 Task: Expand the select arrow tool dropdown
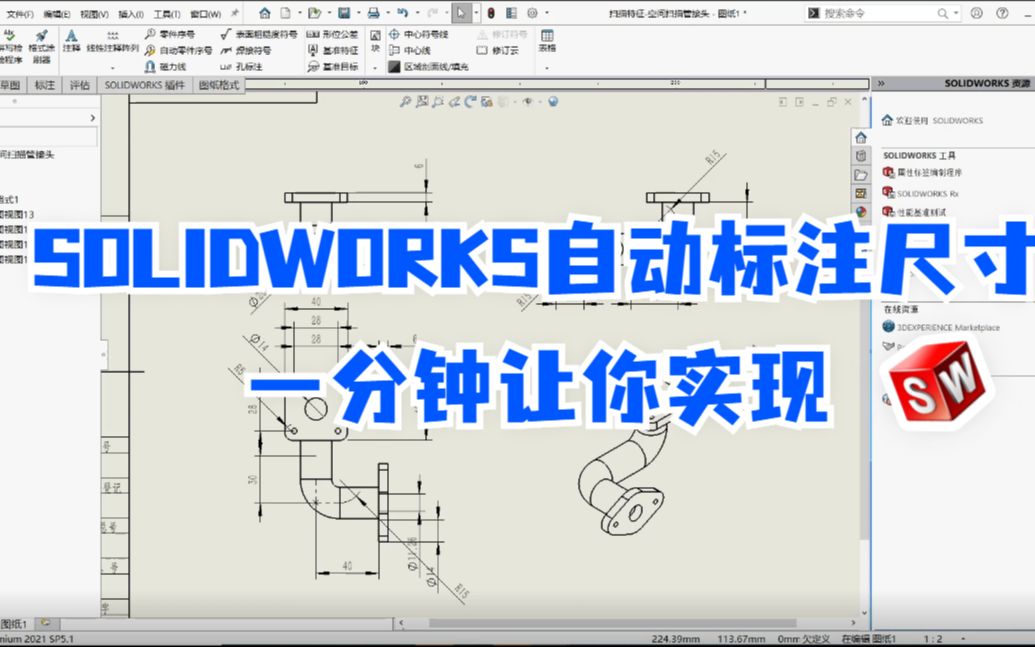coord(475,12)
